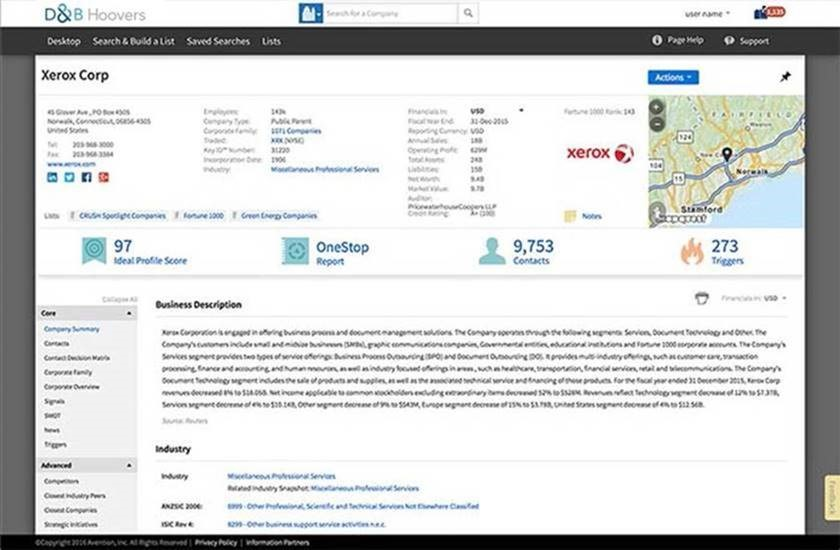840x550 pixels.
Task: Select Closest Companies in sidebar
Action: tap(71, 510)
